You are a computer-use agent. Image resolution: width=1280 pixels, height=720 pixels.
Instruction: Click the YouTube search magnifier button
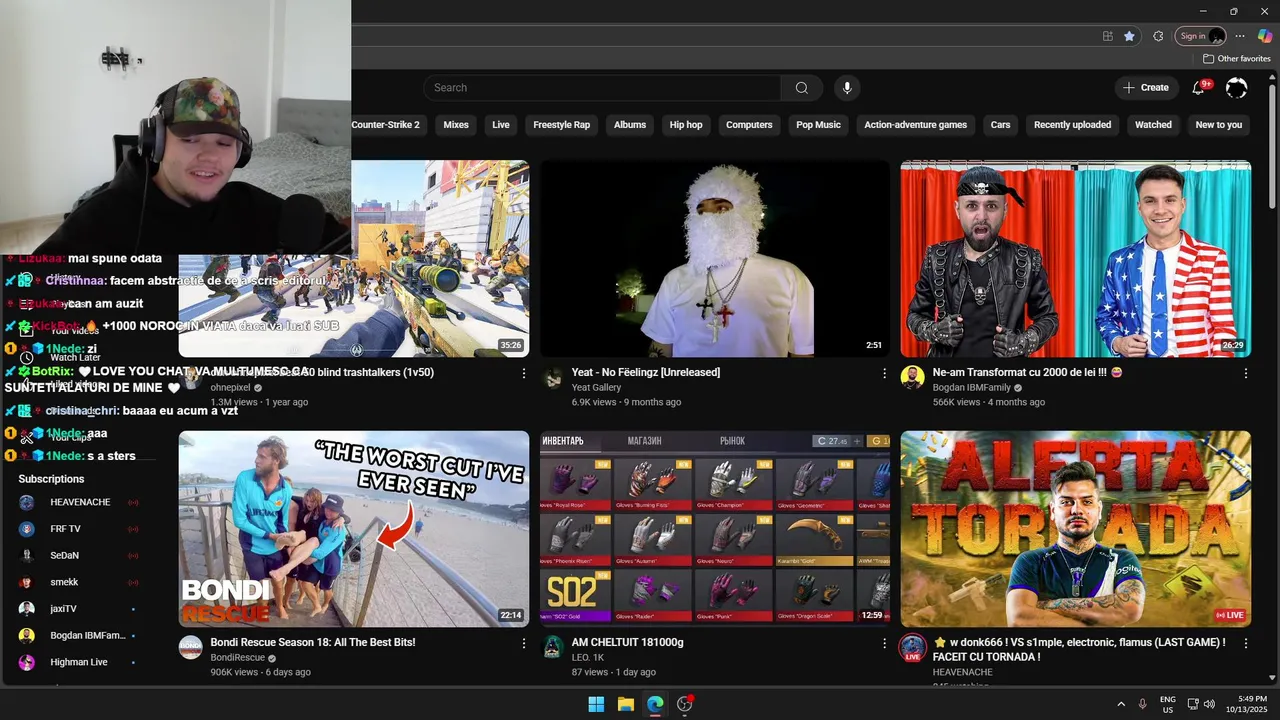click(x=801, y=88)
